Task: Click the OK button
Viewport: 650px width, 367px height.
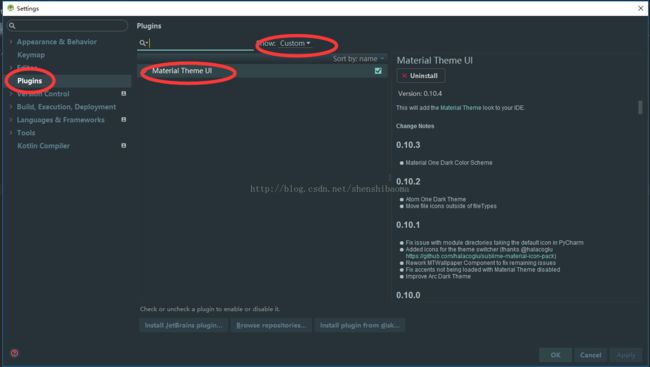Action: click(555, 355)
